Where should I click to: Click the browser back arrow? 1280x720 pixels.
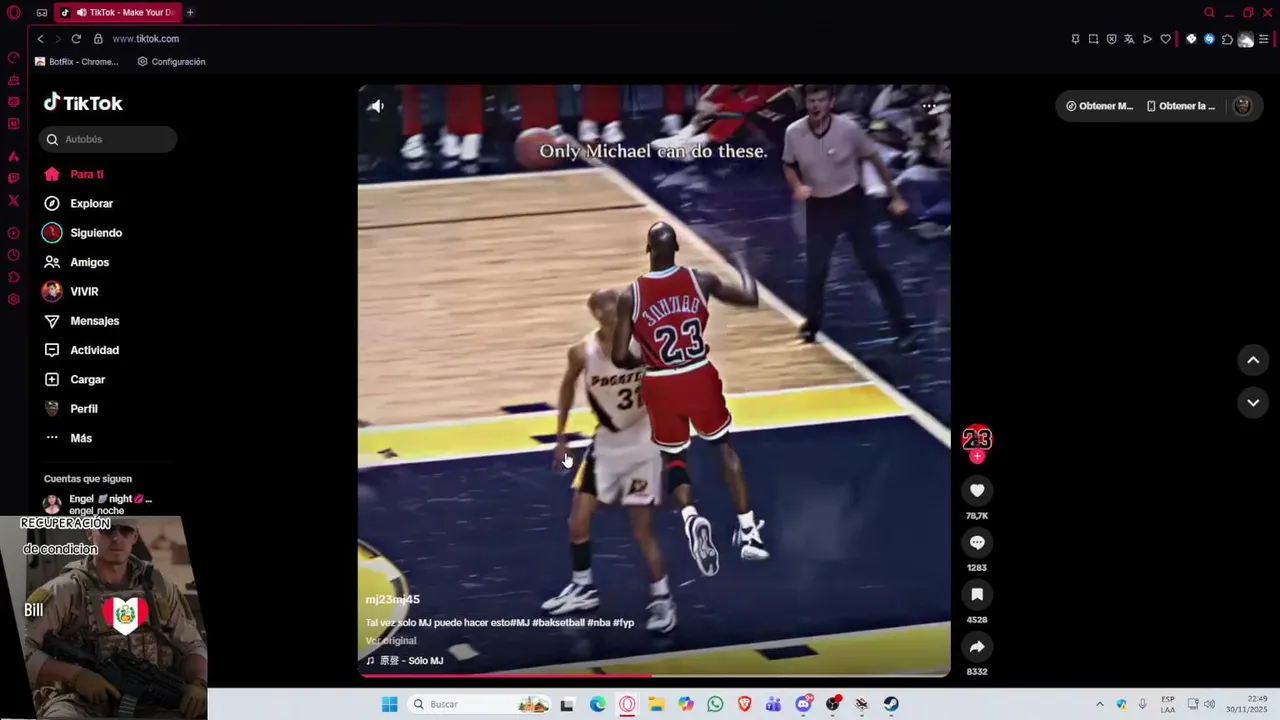tap(40, 39)
